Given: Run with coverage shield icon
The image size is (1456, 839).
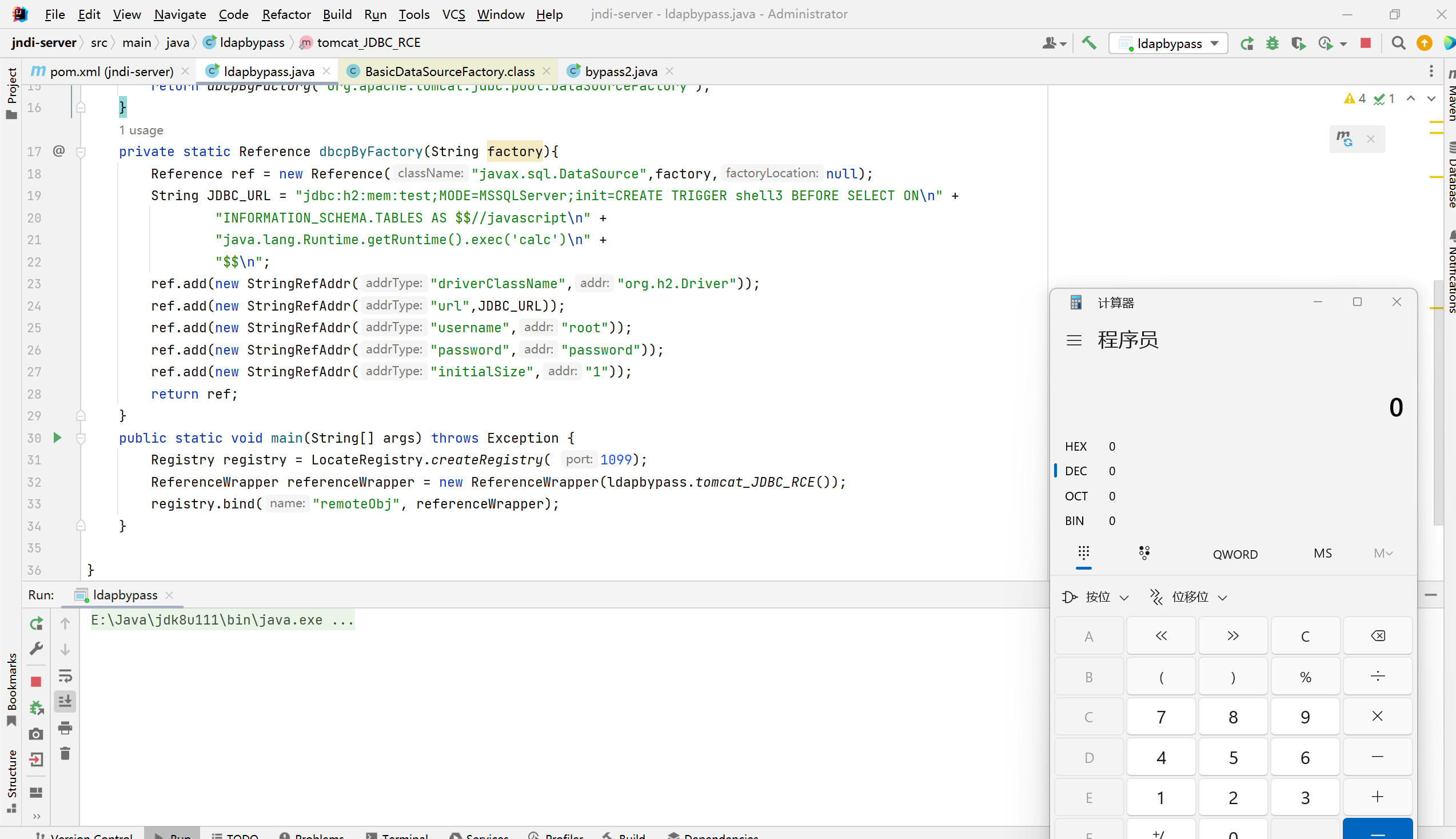Looking at the screenshot, I should (x=1298, y=43).
